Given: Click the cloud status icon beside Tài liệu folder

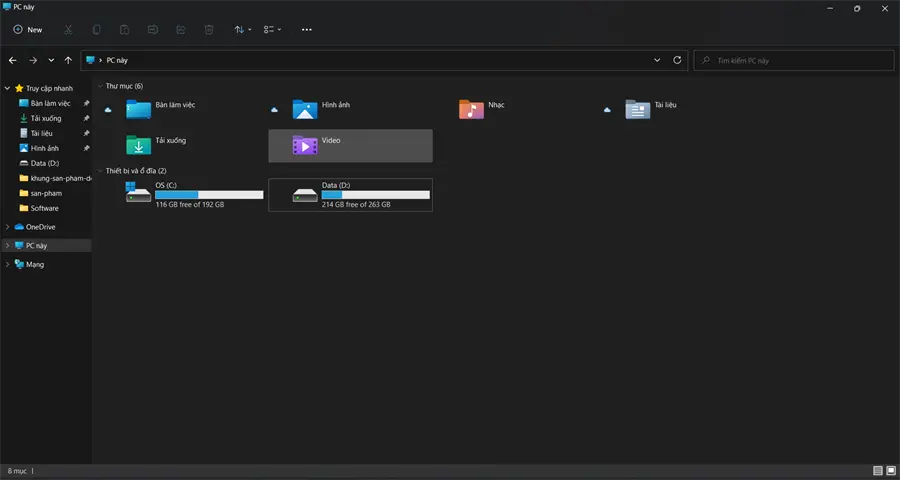Looking at the screenshot, I should 607,110.
